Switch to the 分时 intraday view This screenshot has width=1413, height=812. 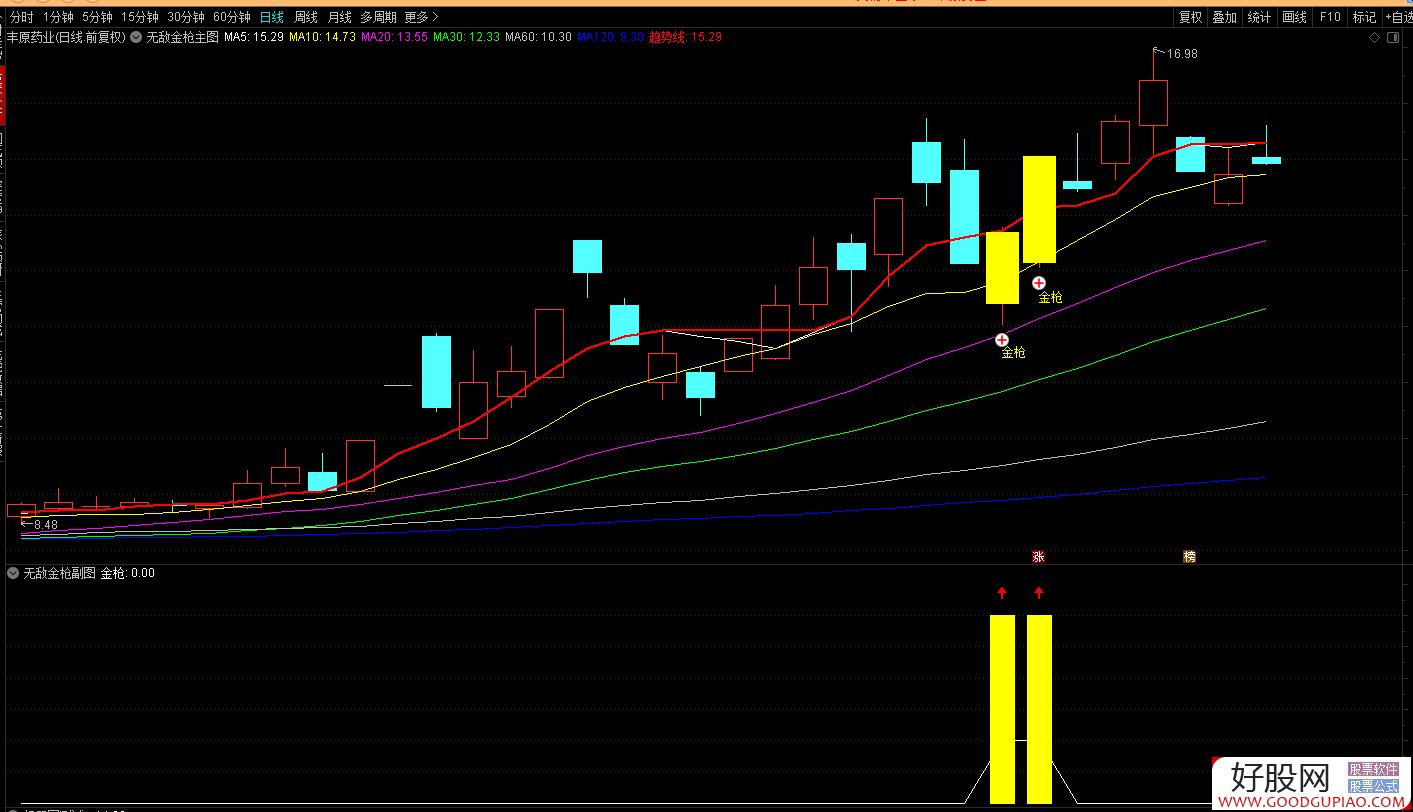point(21,17)
